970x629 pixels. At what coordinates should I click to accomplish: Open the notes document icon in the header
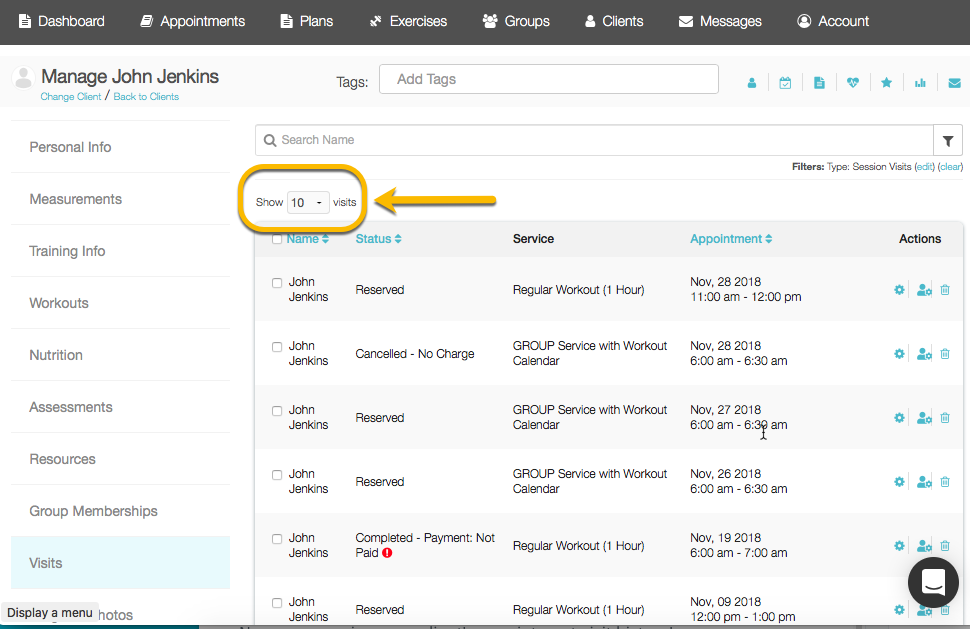tap(819, 82)
